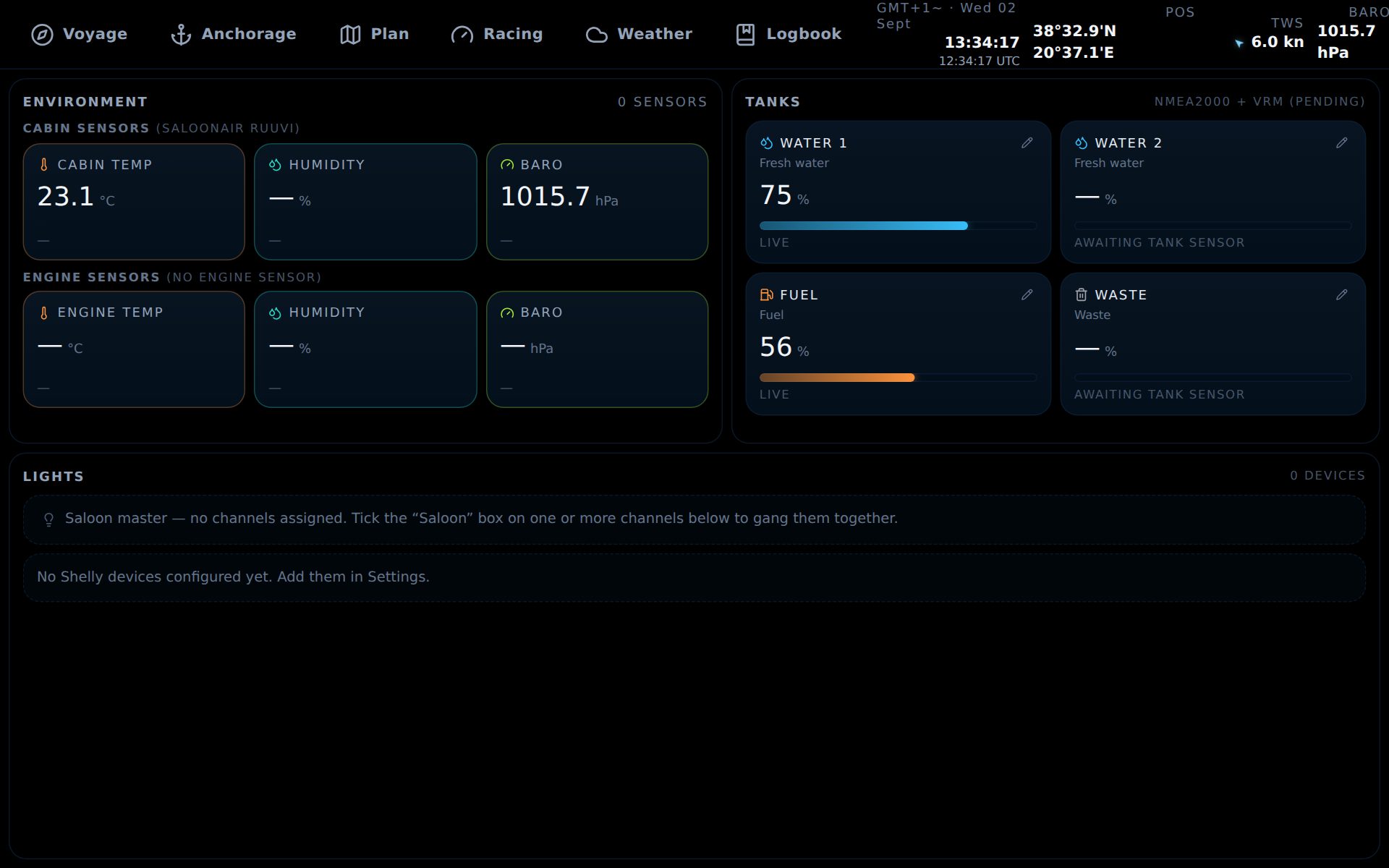
Task: Edit the Water 1 tank with pencil icon
Action: (x=1027, y=143)
